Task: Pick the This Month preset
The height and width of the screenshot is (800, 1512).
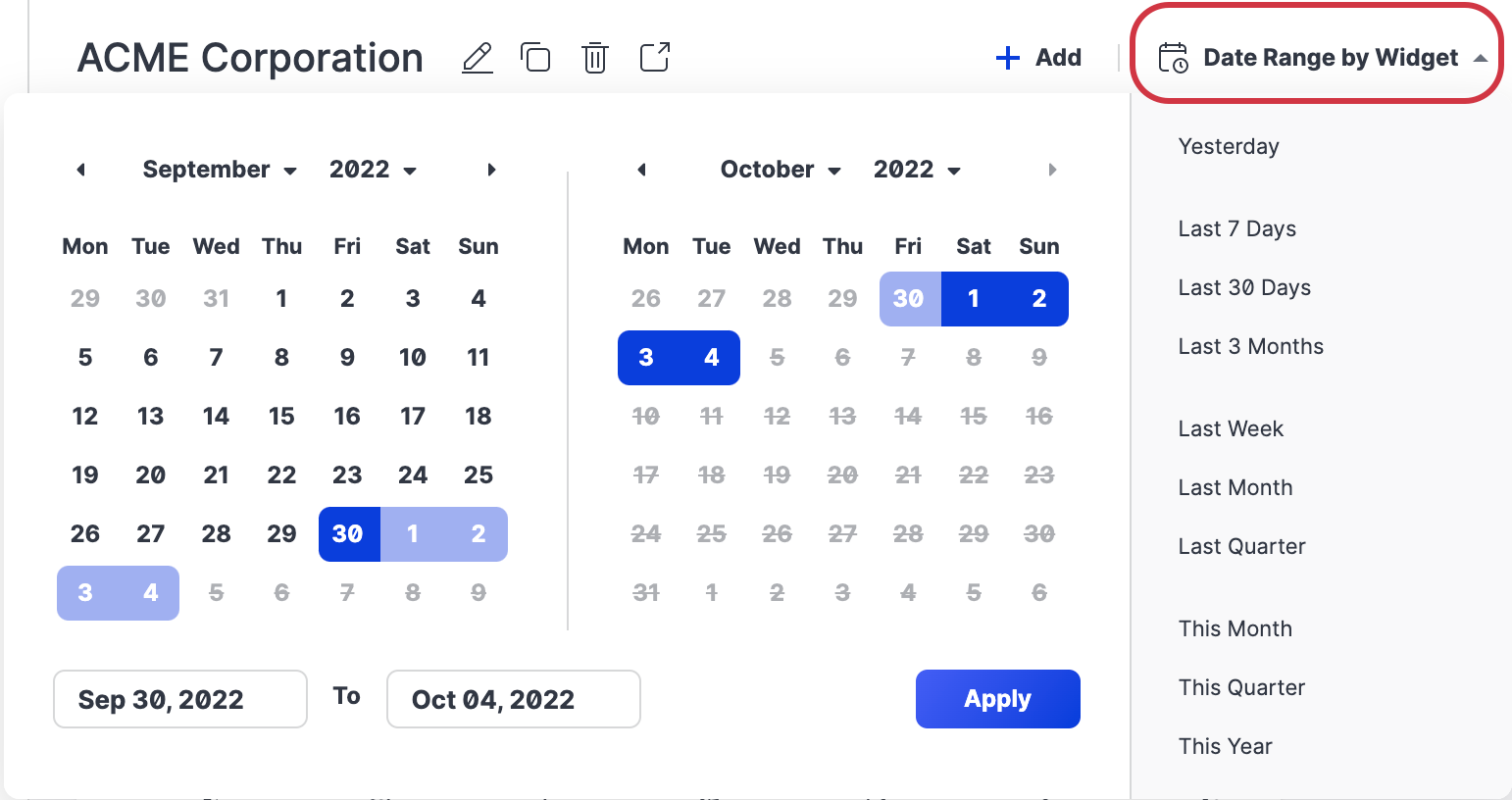Action: (1235, 628)
